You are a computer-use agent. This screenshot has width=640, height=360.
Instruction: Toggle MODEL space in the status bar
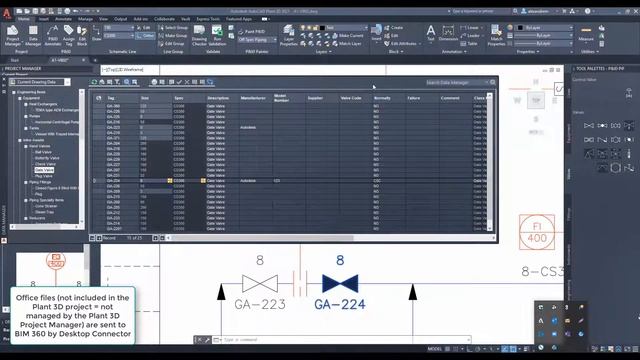tap(435, 349)
